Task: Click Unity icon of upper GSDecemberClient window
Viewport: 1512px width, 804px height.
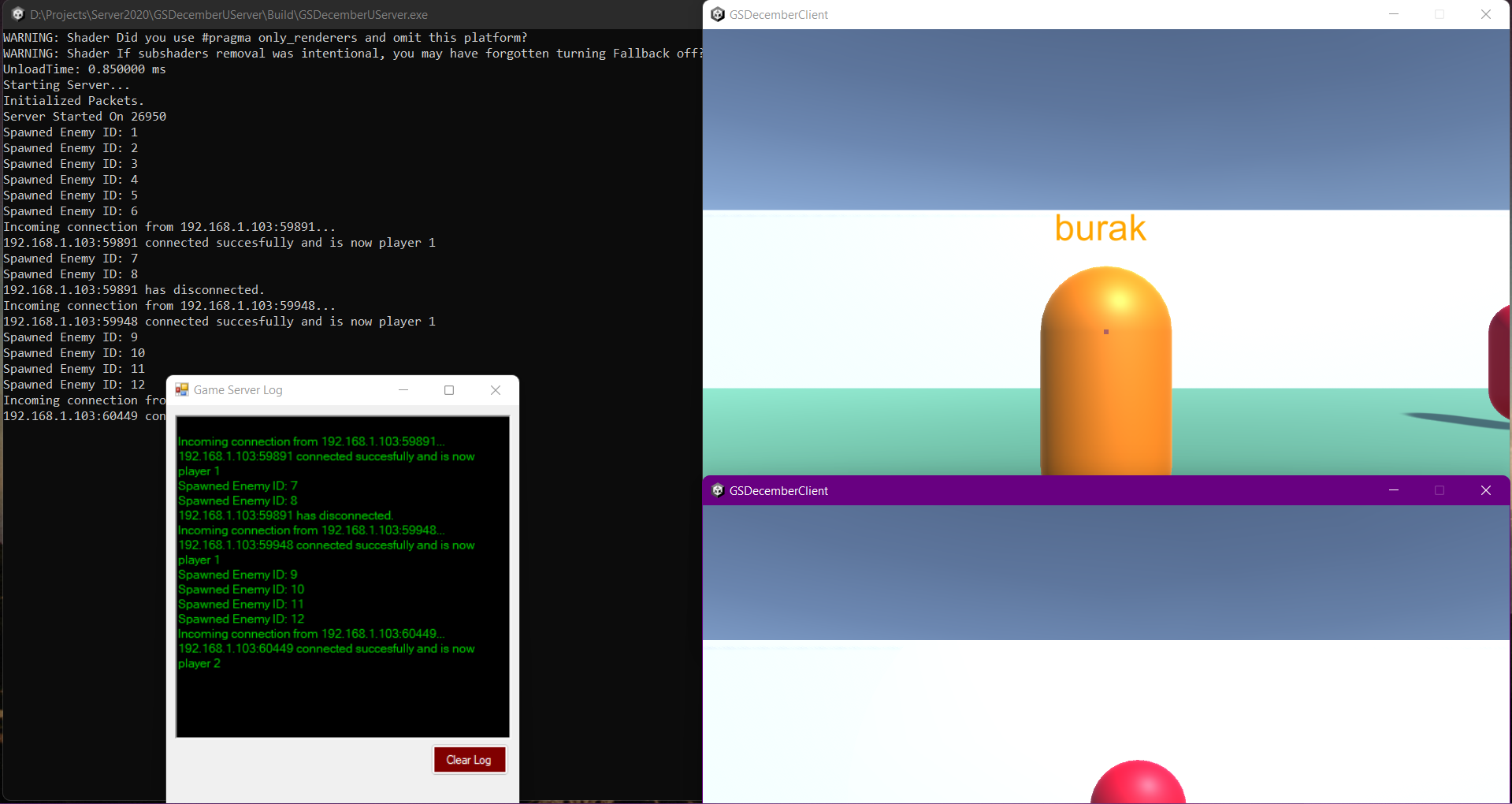Action: point(718,14)
